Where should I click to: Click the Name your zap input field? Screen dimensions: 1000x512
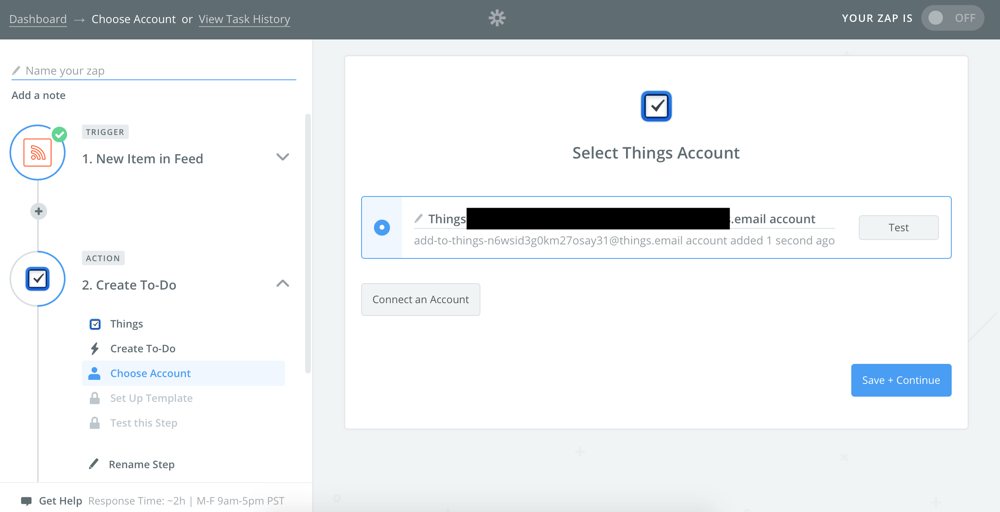154,71
